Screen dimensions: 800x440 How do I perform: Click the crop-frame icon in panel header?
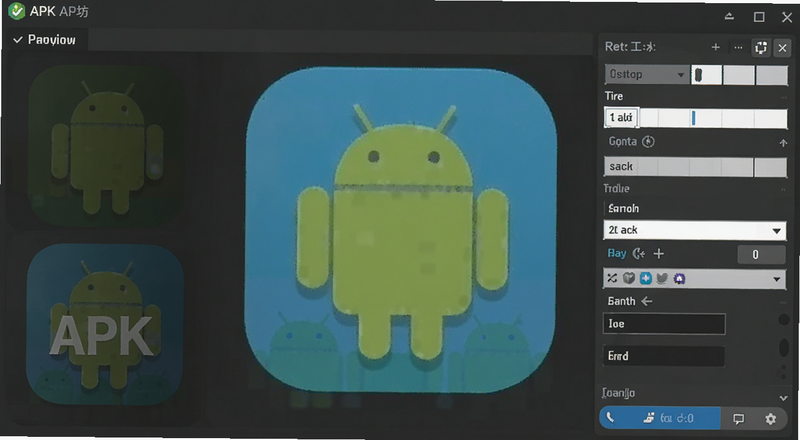click(x=761, y=47)
